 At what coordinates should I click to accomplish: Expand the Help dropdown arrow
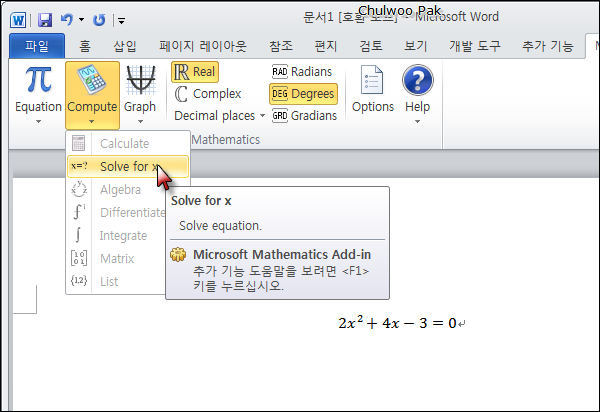point(417,122)
